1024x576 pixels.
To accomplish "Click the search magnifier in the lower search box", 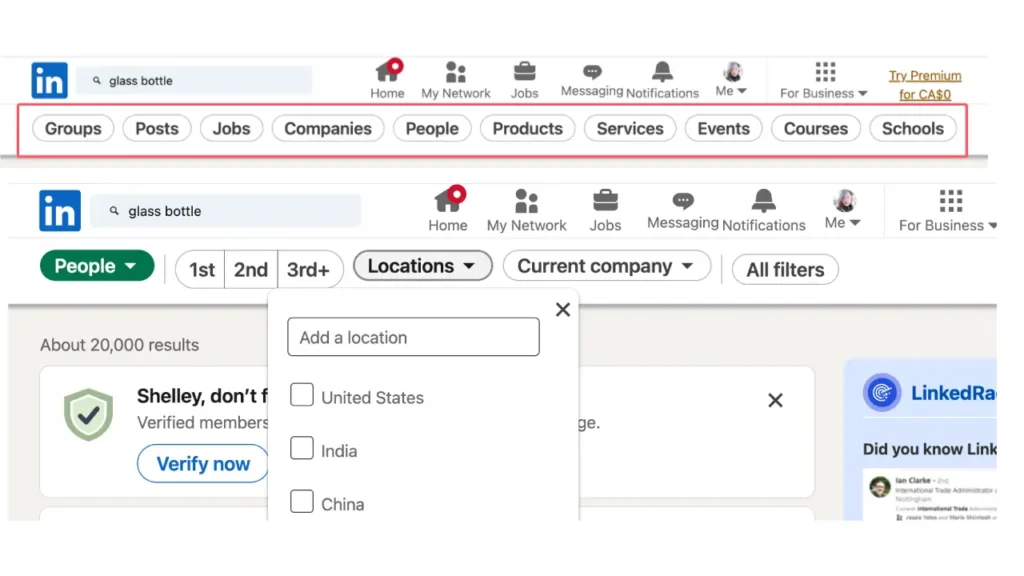I will tap(114, 211).
